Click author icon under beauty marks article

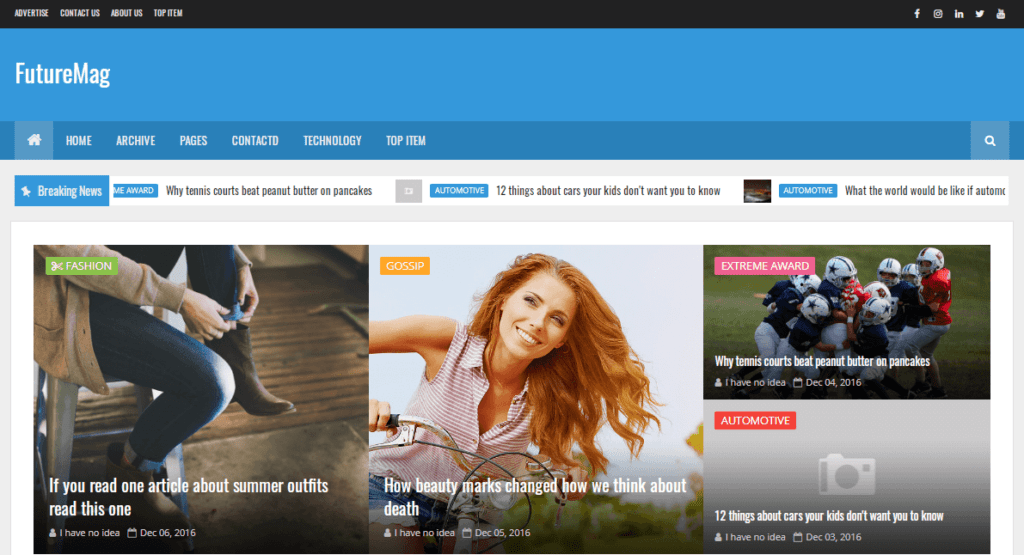(x=387, y=533)
